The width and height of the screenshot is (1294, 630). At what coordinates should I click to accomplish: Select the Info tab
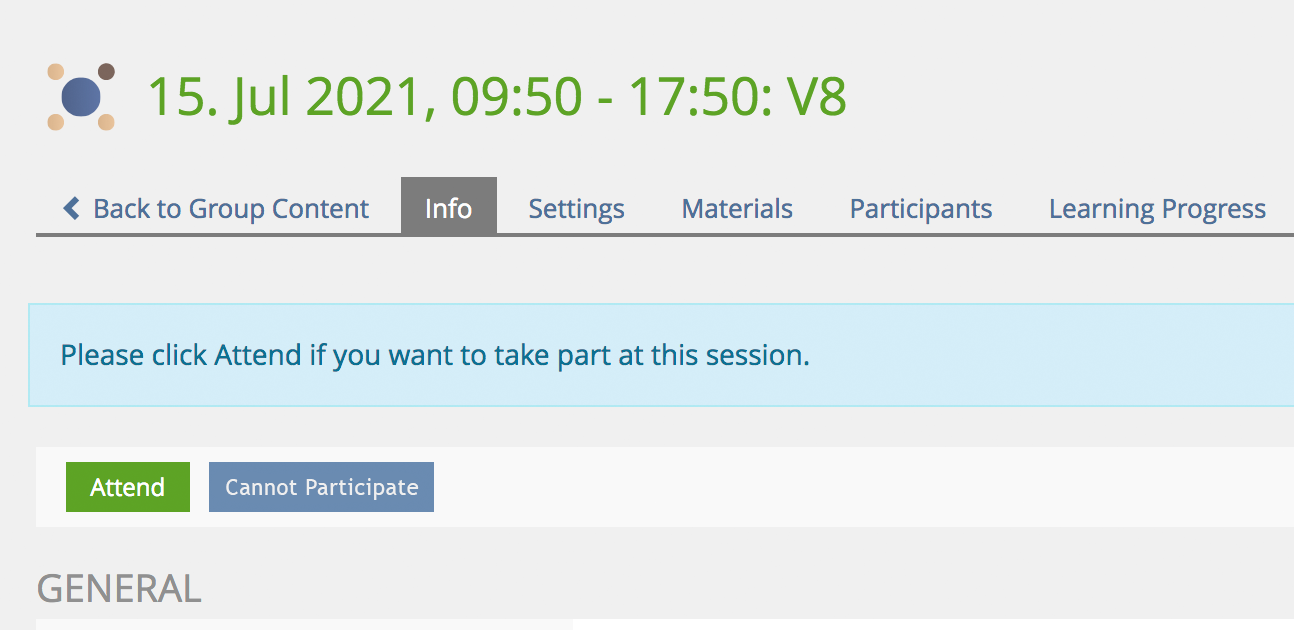[x=448, y=208]
